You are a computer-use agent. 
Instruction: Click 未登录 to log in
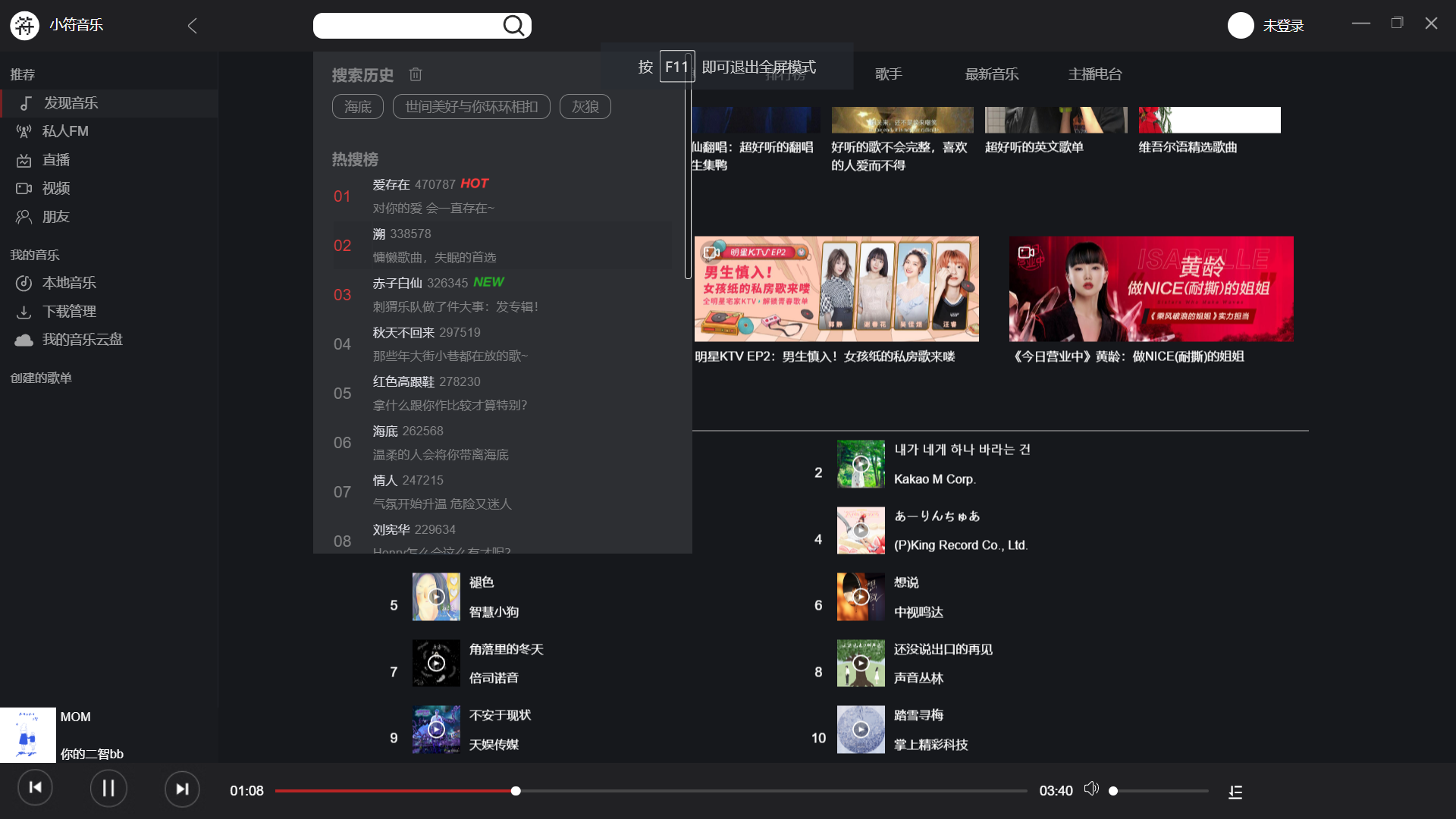1283,26
